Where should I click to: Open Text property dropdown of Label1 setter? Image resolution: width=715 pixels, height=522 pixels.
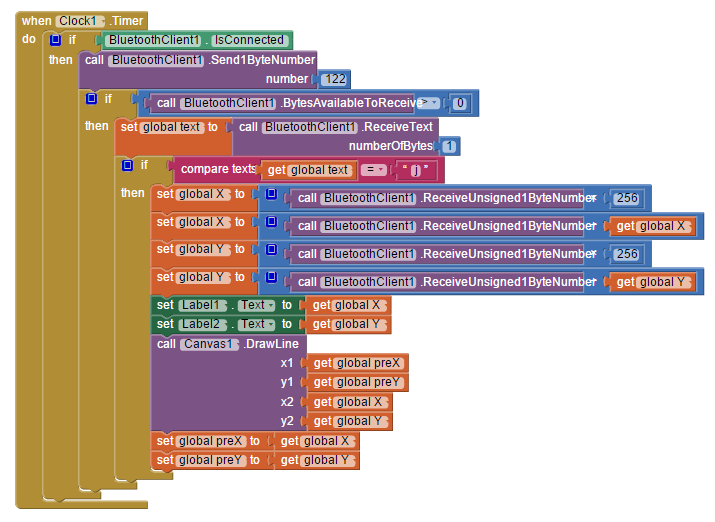tap(257, 305)
